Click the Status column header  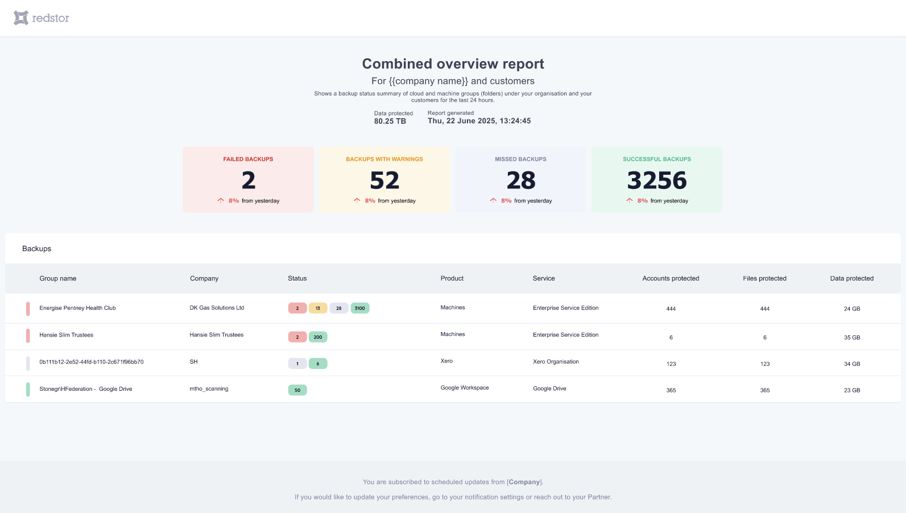297,278
